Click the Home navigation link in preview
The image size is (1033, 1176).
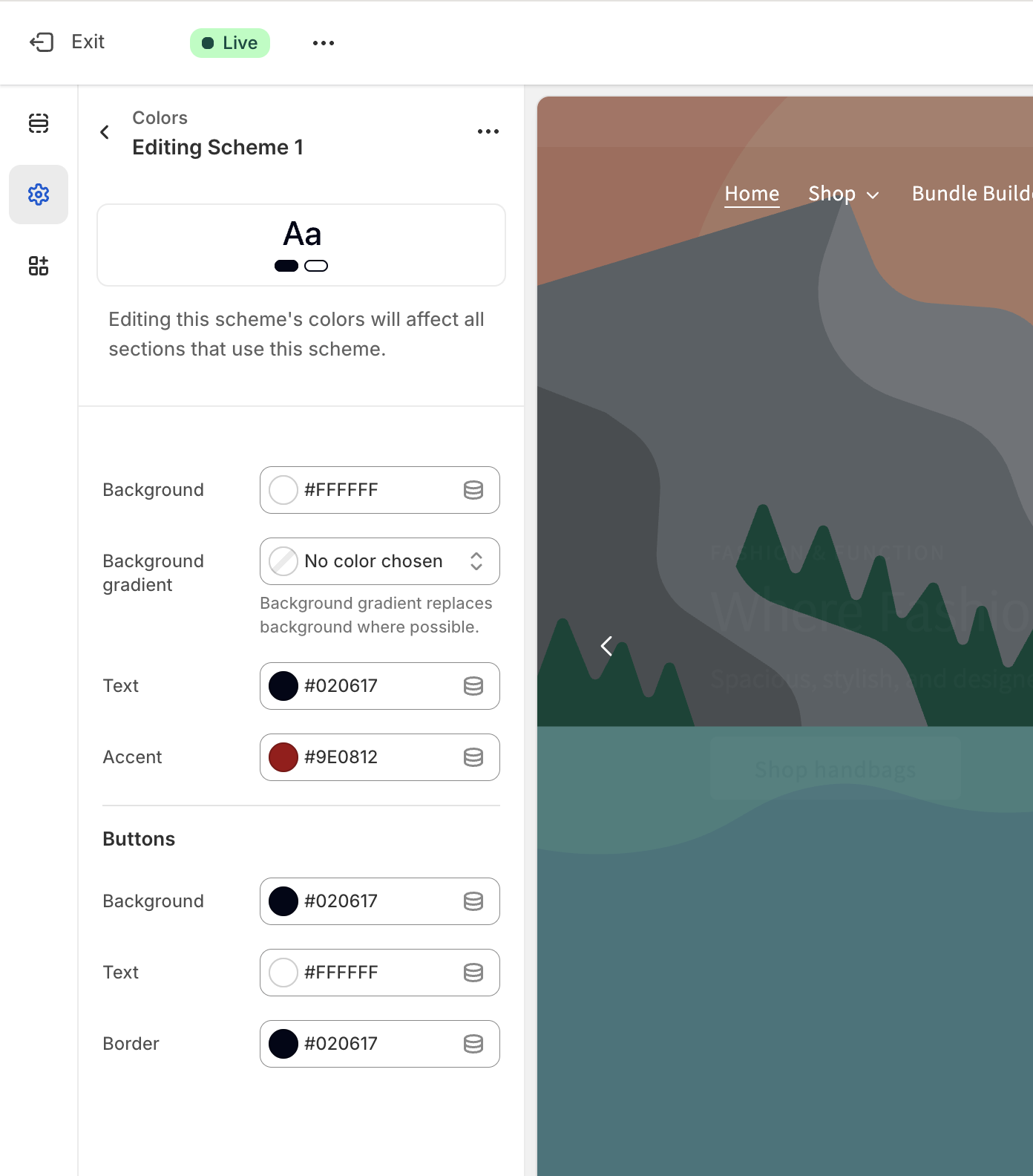[752, 194]
